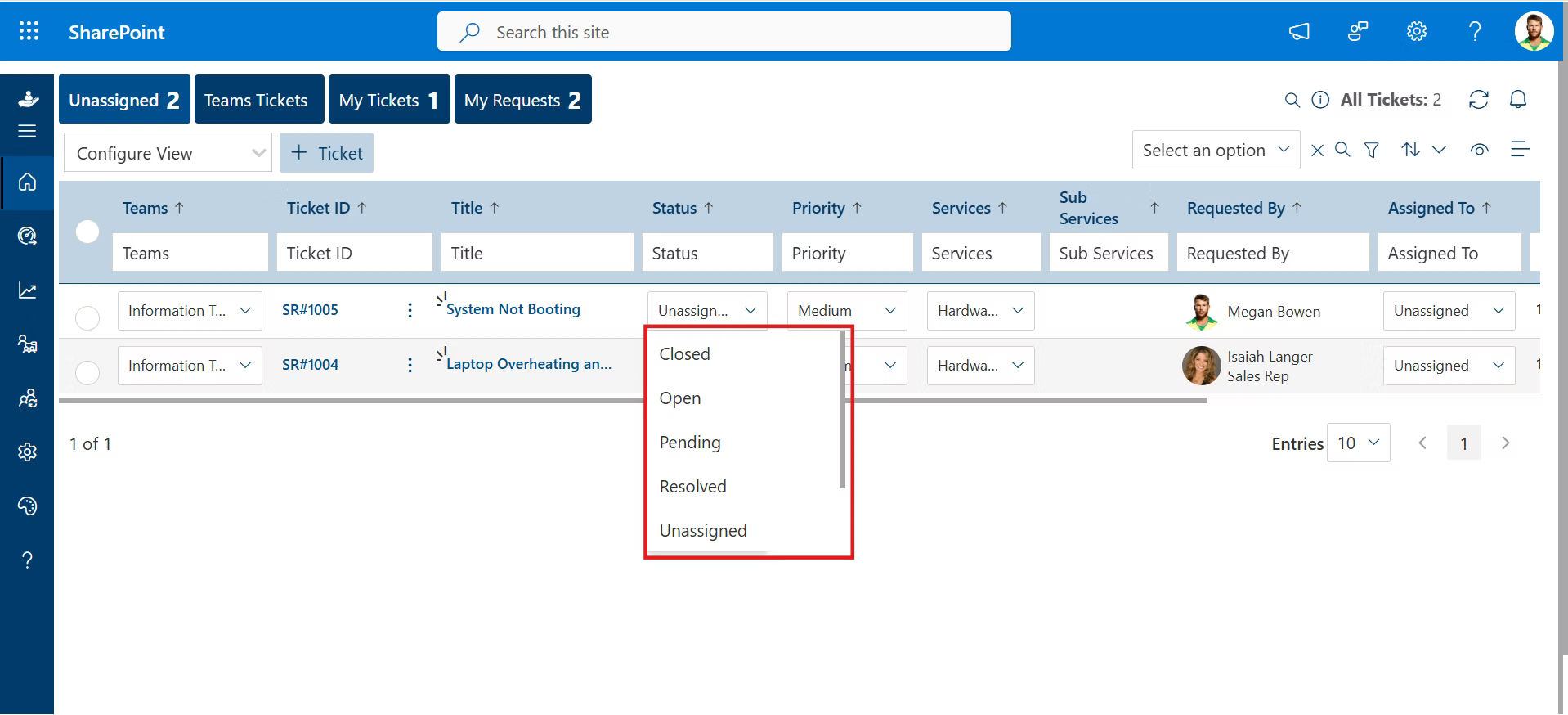Open System Not Booting title

coord(513,309)
